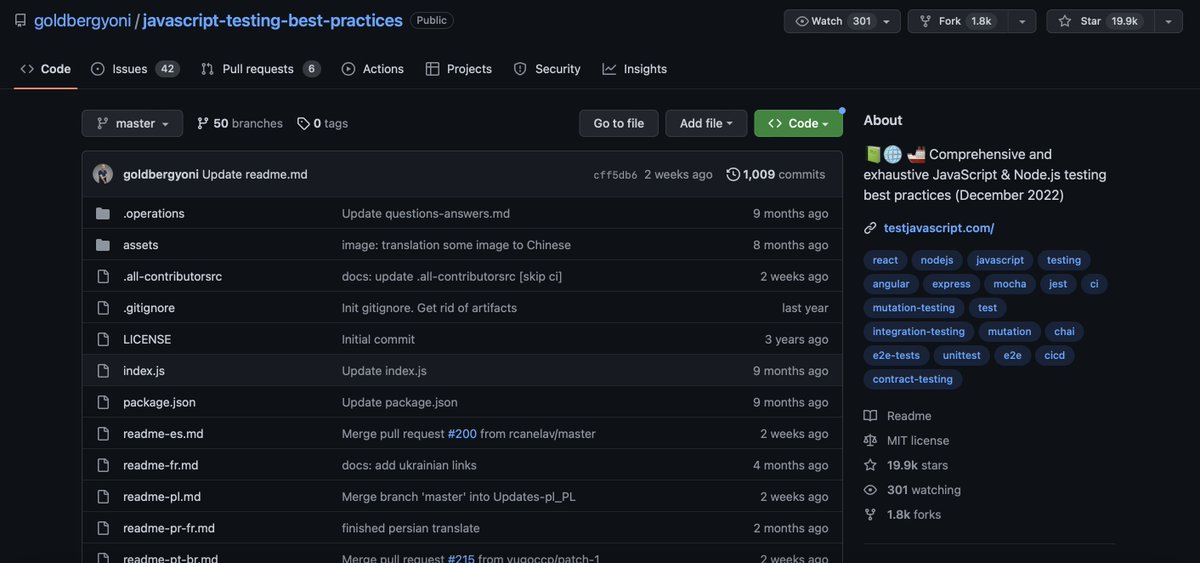1200x563 pixels.
Task: Open the Issues tab
Action: click(x=133, y=69)
